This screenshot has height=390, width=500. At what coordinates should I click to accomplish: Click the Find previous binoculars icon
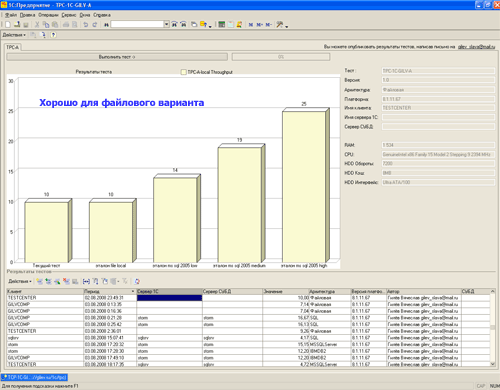(x=183, y=24)
